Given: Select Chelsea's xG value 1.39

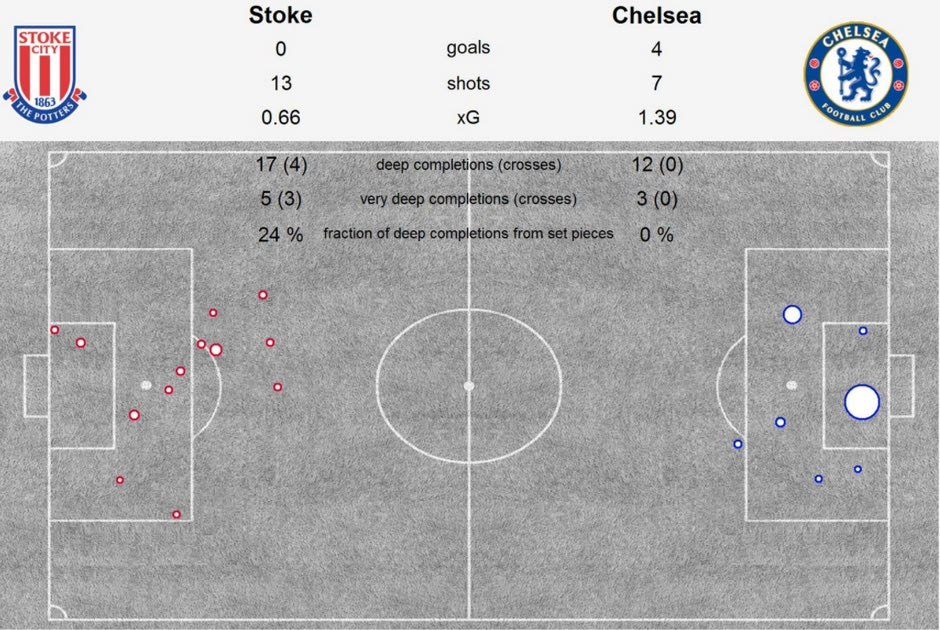Looking at the screenshot, I should click(x=656, y=117).
